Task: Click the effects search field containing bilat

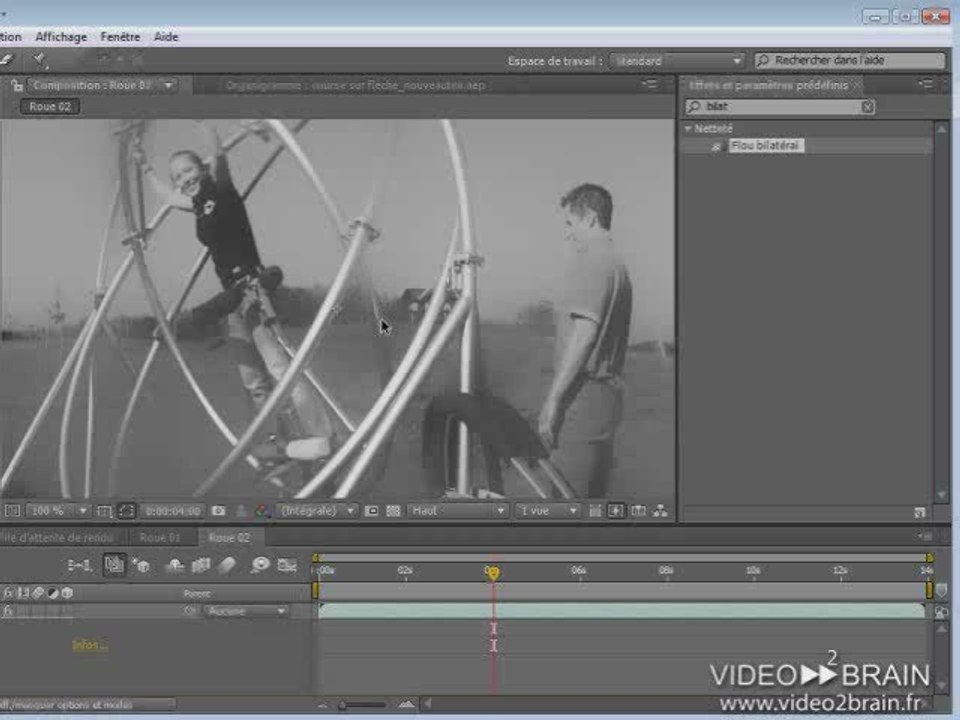Action: [779, 107]
